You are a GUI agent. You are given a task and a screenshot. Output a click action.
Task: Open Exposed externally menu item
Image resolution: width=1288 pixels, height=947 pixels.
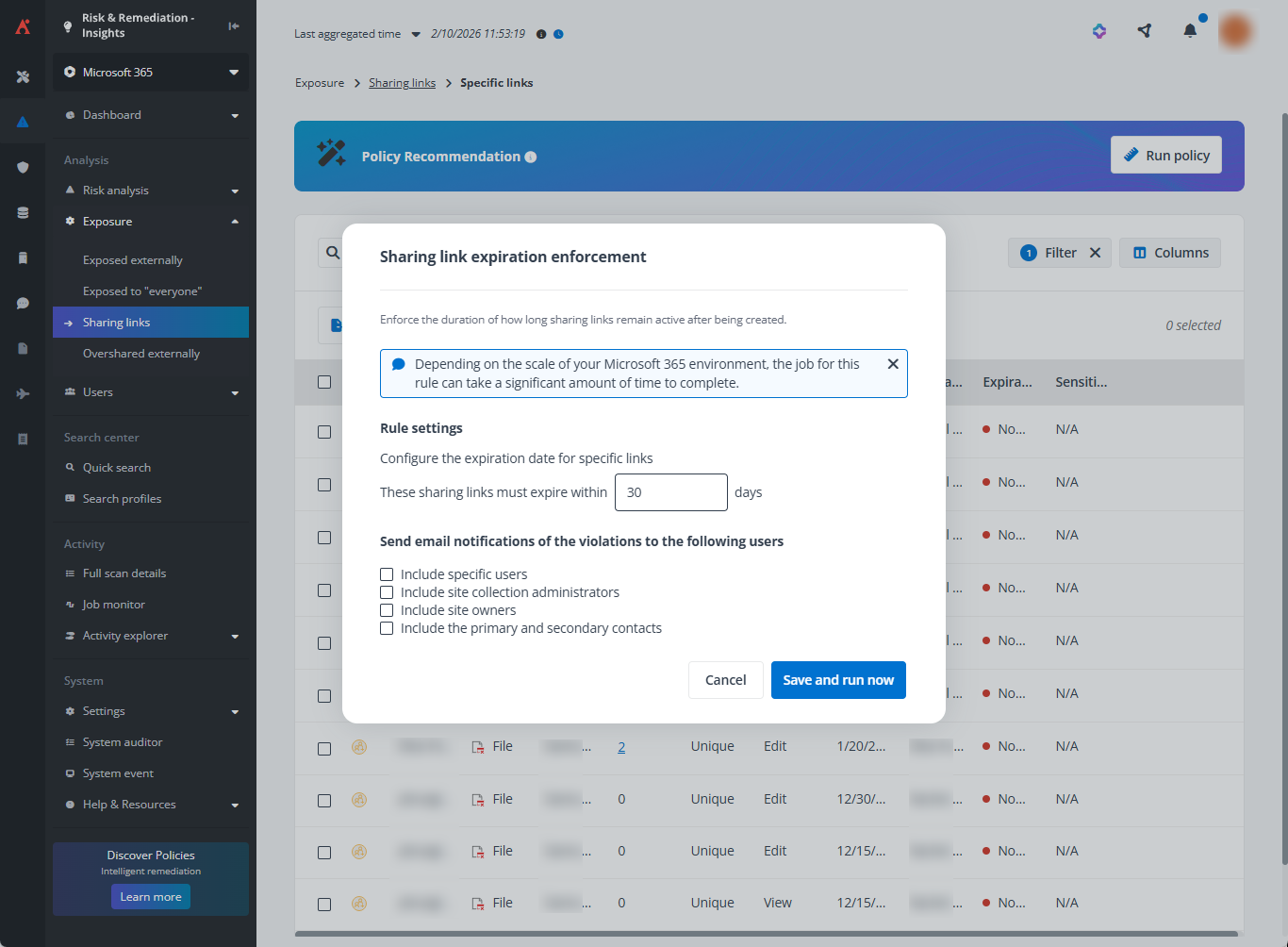pyautogui.click(x=133, y=260)
